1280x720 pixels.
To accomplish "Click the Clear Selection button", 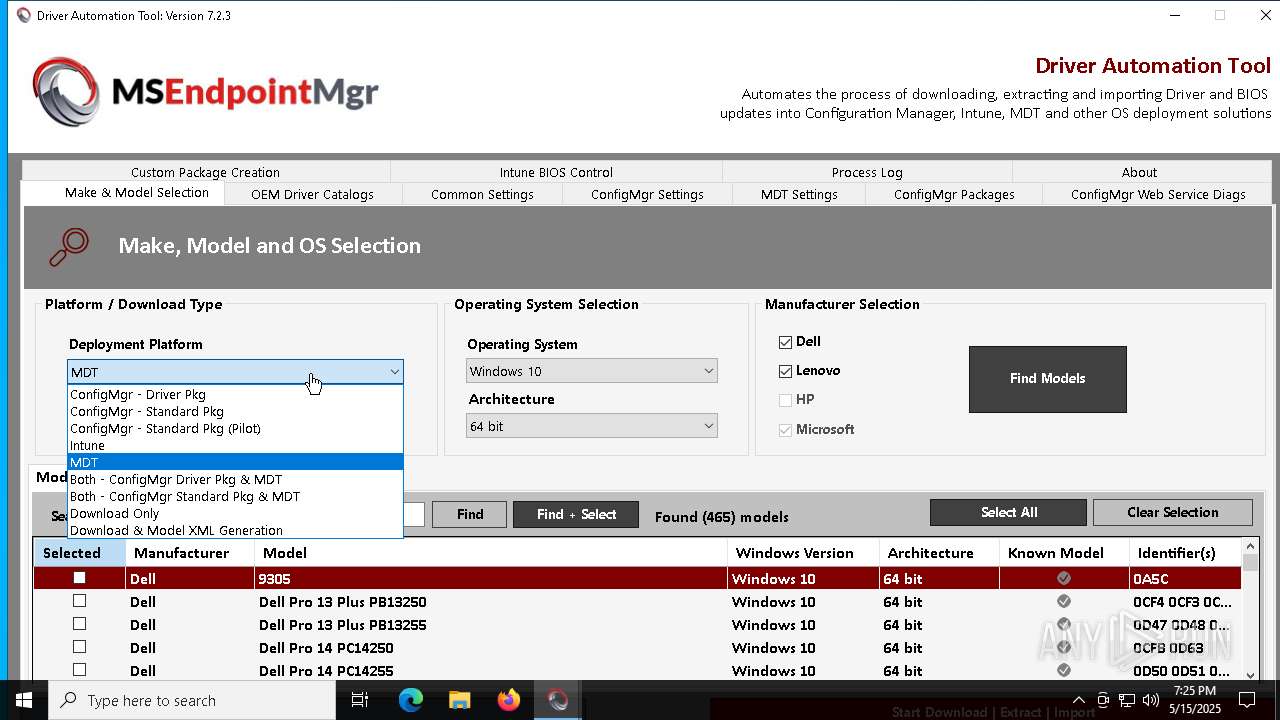I will [x=1172, y=512].
